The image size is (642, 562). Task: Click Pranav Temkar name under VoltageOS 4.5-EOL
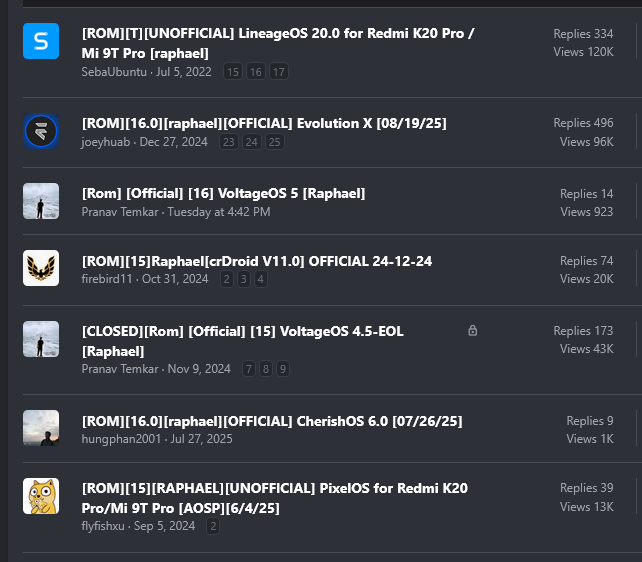coord(120,369)
